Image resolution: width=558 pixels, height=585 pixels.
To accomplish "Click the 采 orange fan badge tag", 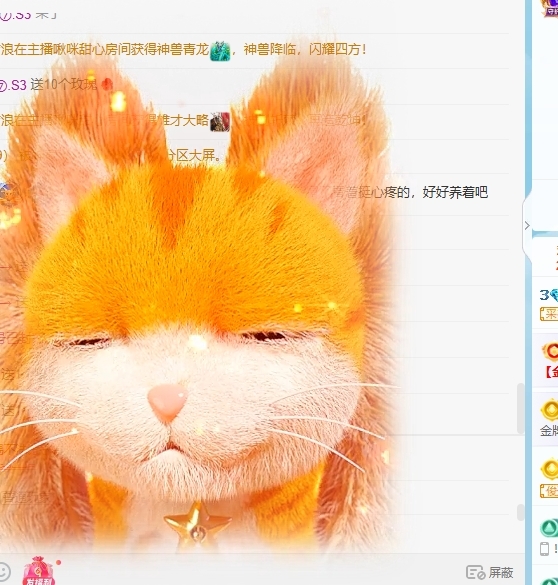I will coord(549,314).
